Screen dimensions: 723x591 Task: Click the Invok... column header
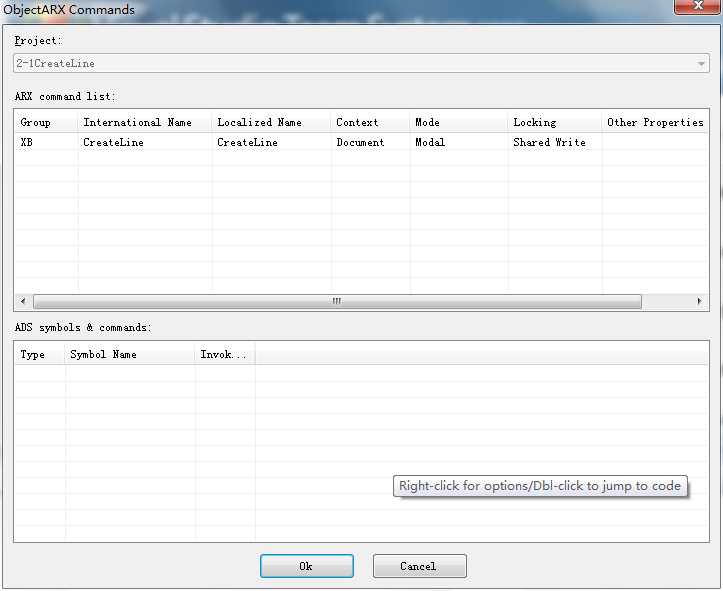click(x=225, y=355)
